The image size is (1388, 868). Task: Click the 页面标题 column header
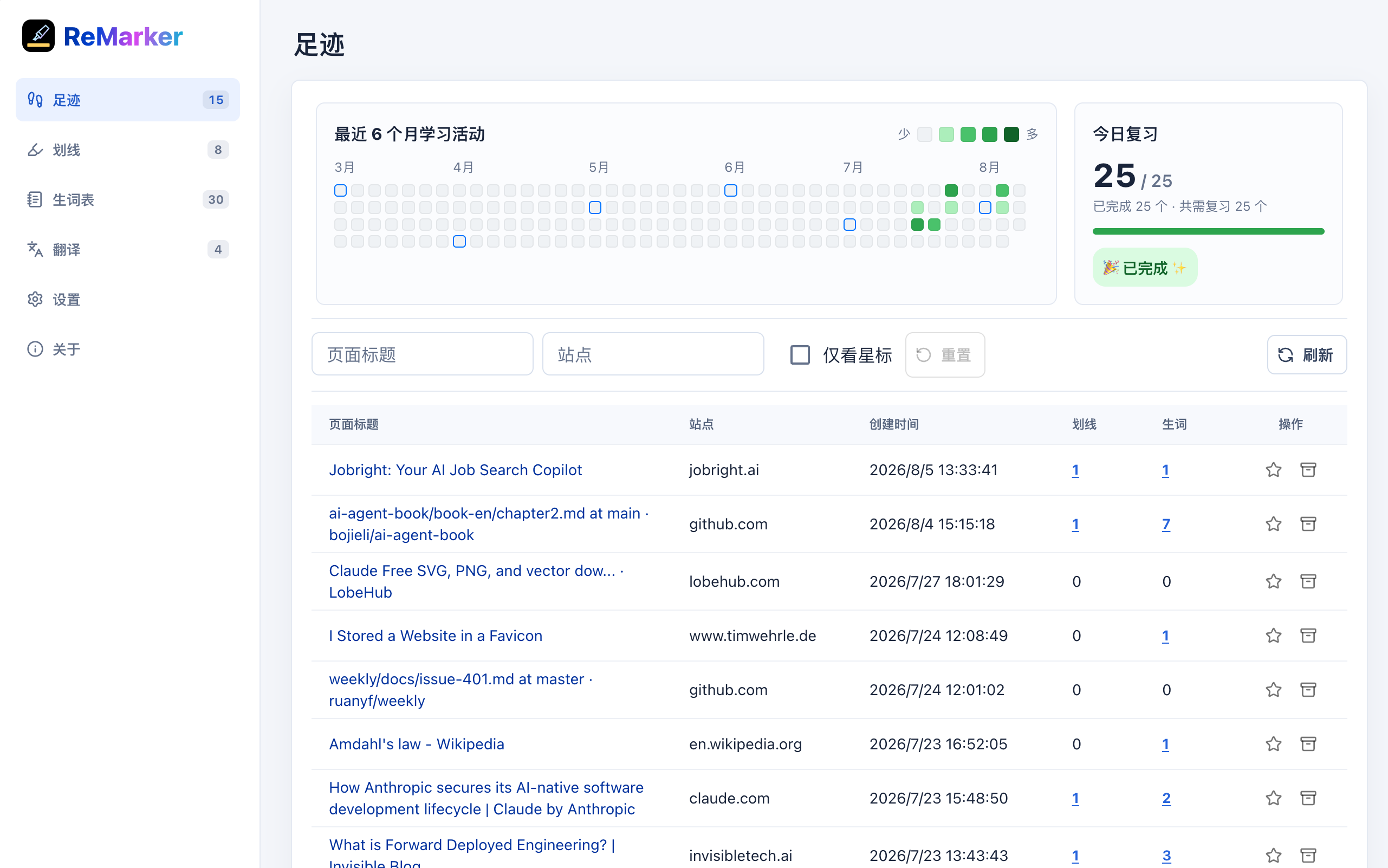354,424
